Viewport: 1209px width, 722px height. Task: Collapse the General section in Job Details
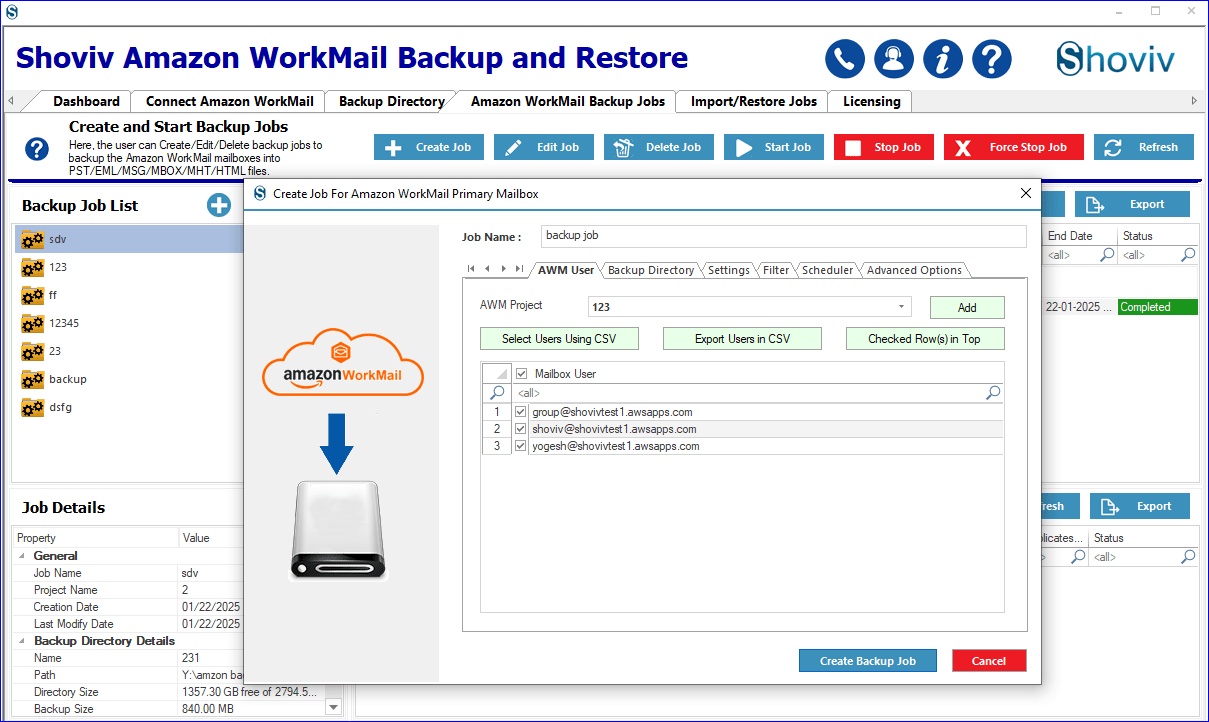(x=22, y=556)
